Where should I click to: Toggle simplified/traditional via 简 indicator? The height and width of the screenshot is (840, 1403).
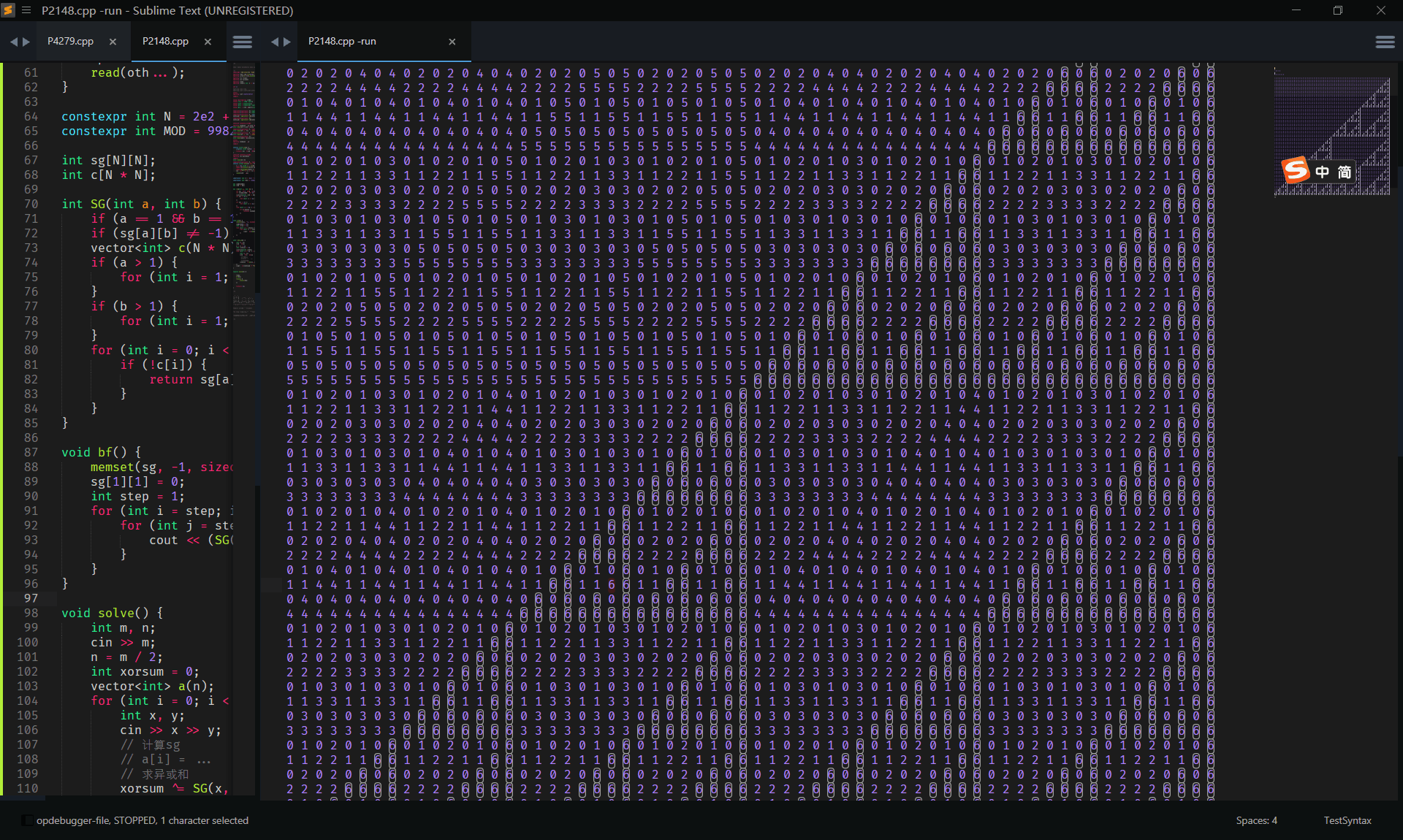point(1344,172)
